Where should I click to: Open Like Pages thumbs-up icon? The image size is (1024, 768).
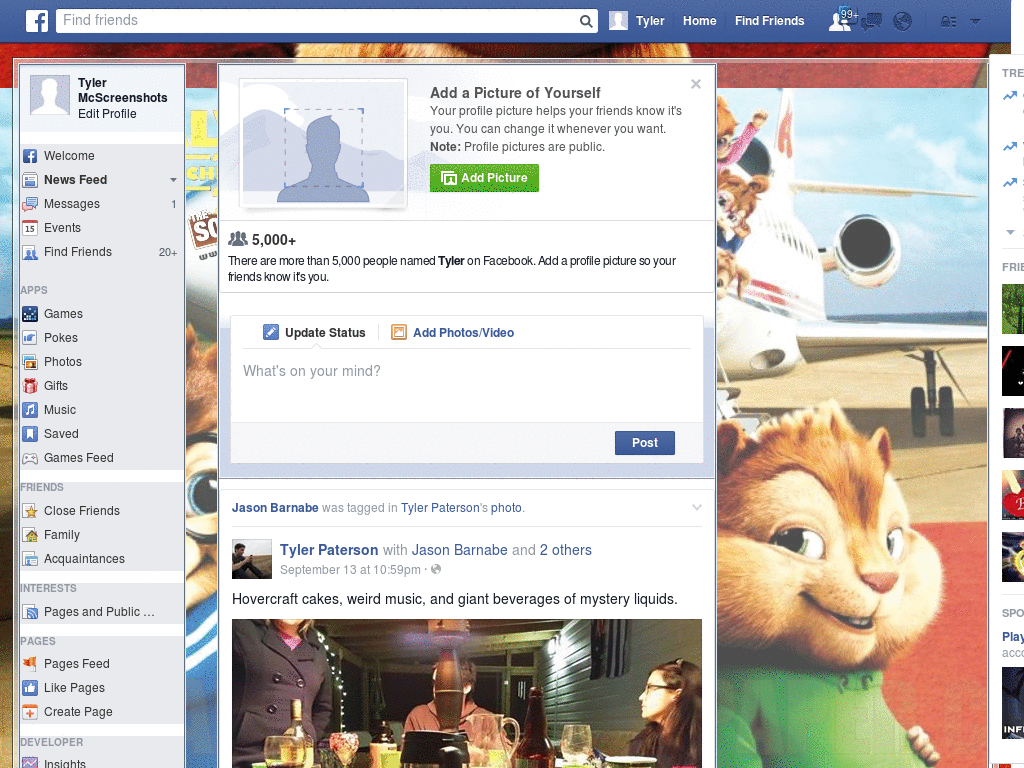point(30,688)
